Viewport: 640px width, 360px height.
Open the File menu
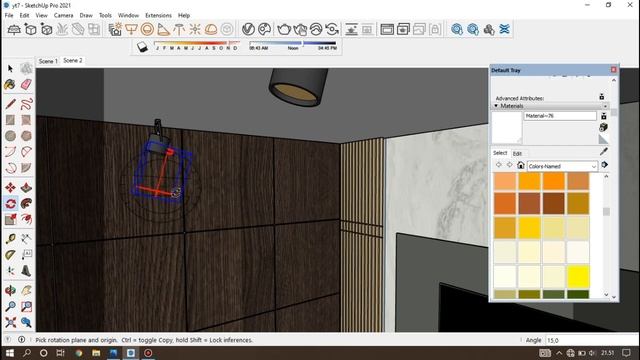9,15
